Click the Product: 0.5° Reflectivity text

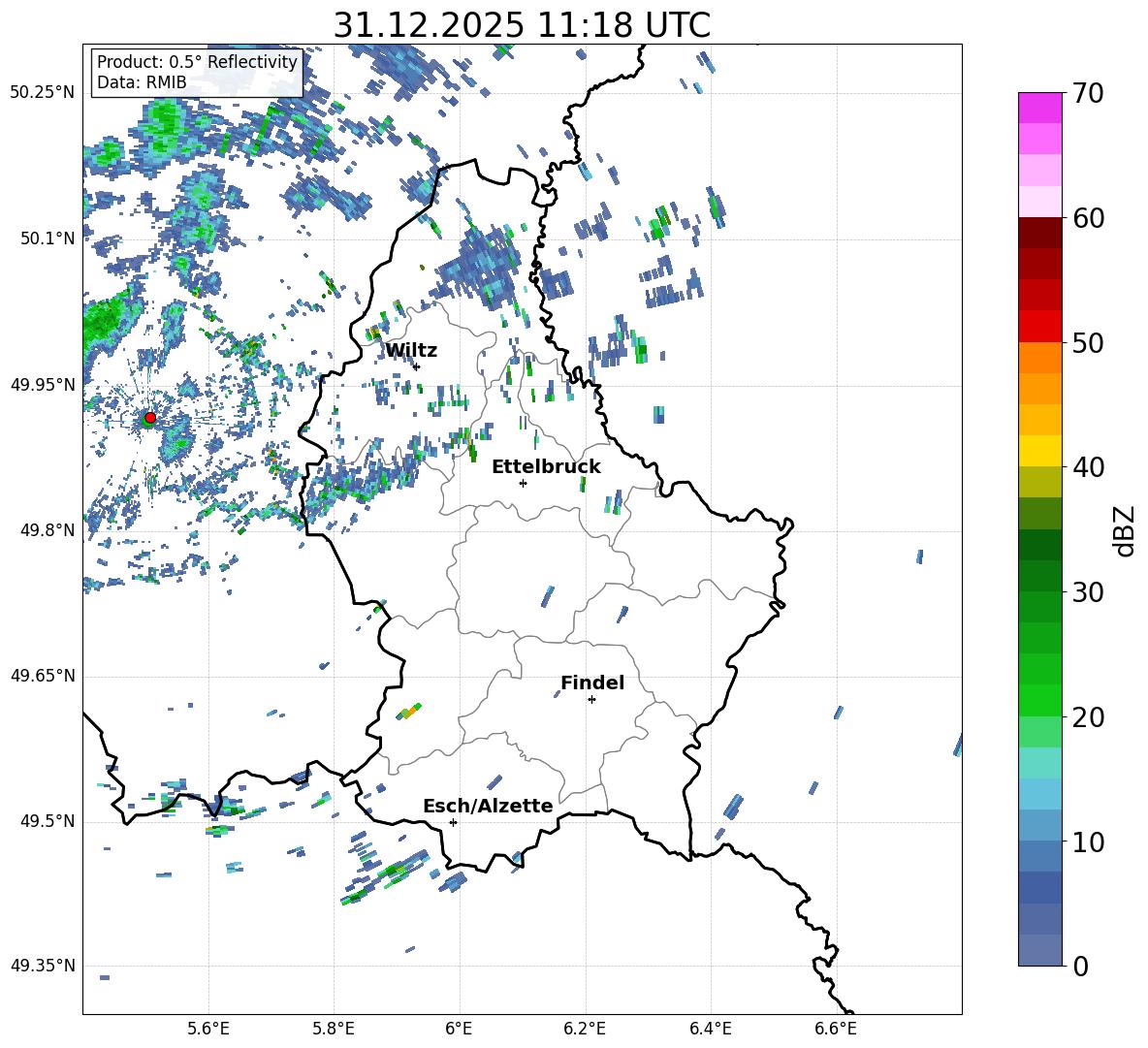[x=197, y=61]
